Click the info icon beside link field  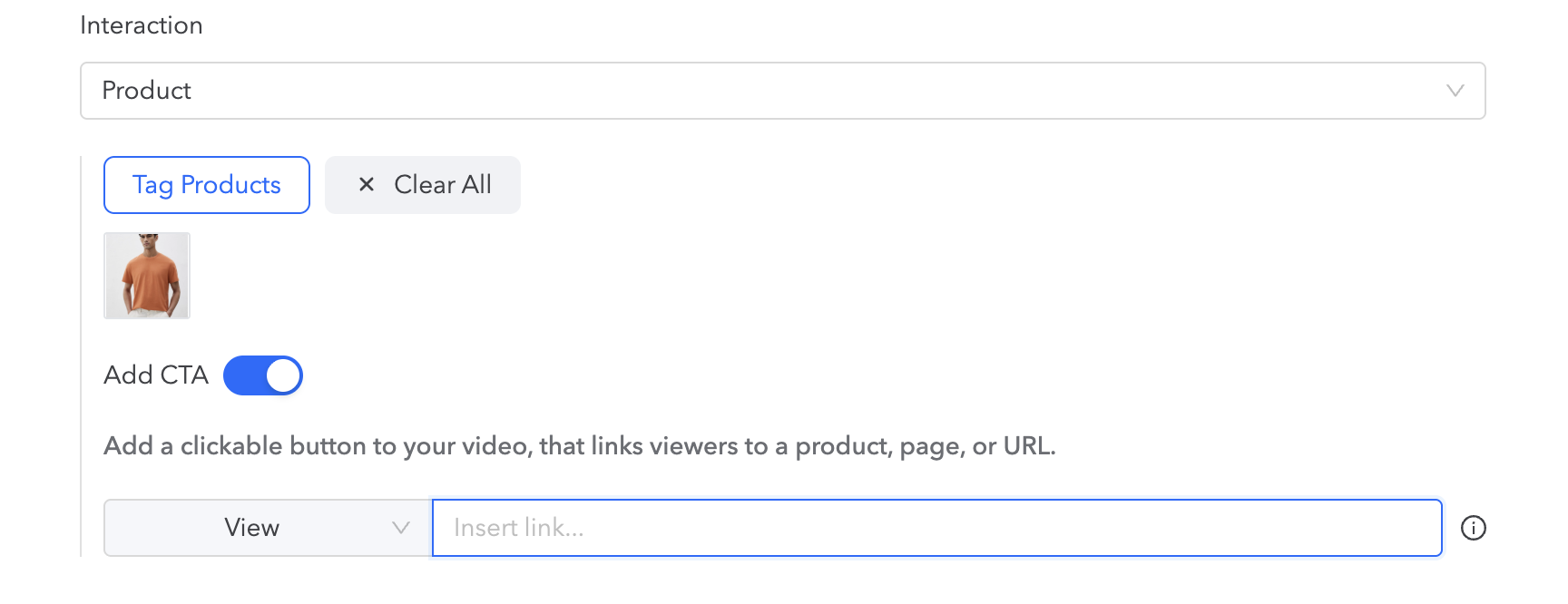pos(1473,528)
